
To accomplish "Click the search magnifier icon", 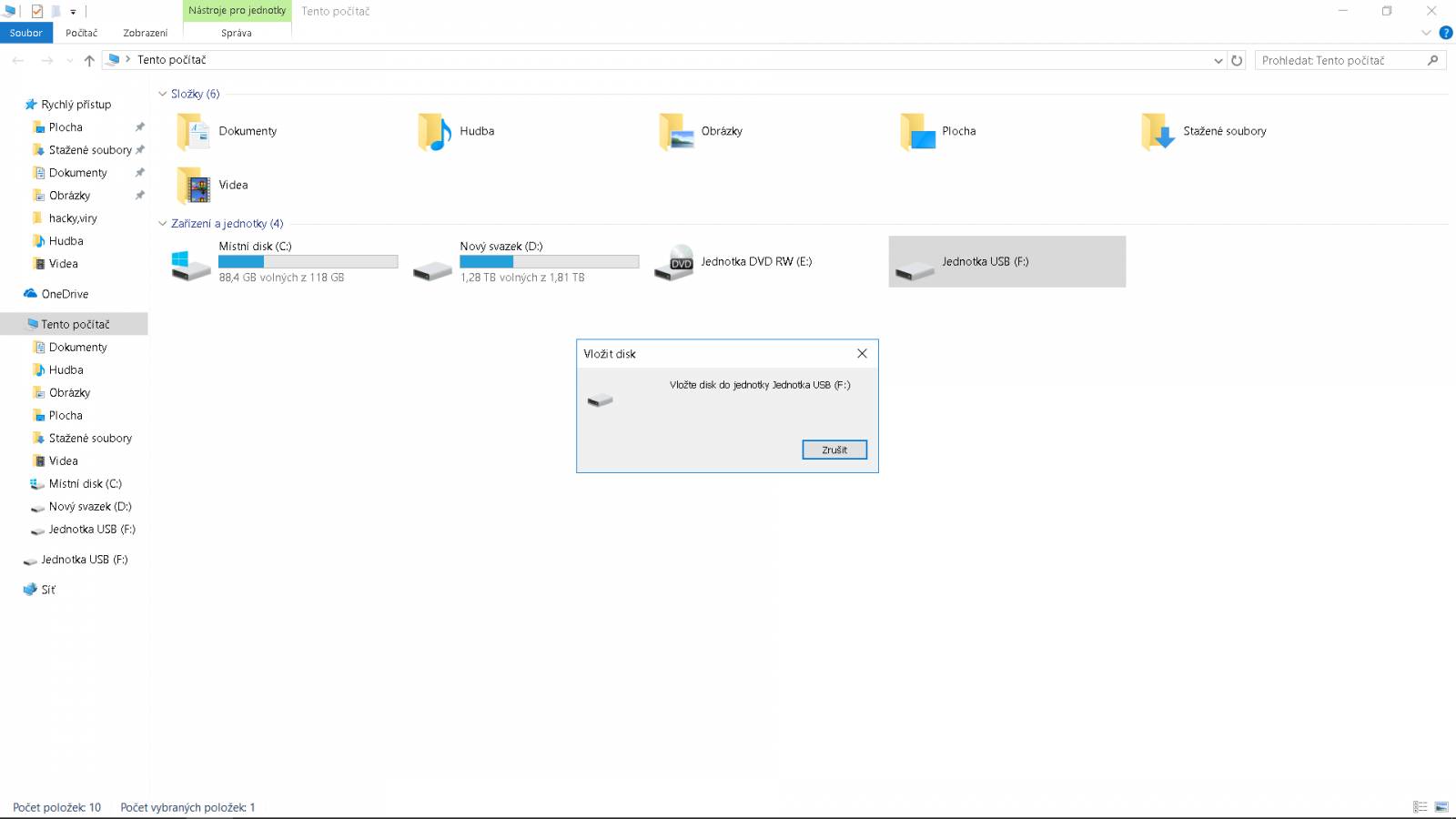I will click(1433, 60).
